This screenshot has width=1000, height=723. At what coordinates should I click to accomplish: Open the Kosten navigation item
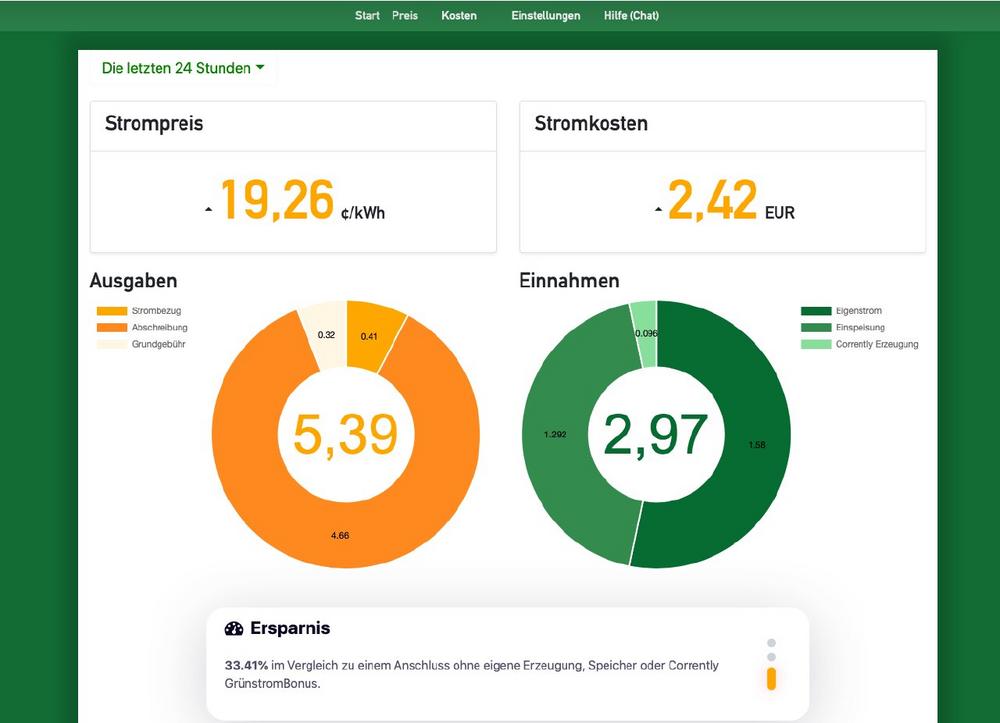coord(459,16)
